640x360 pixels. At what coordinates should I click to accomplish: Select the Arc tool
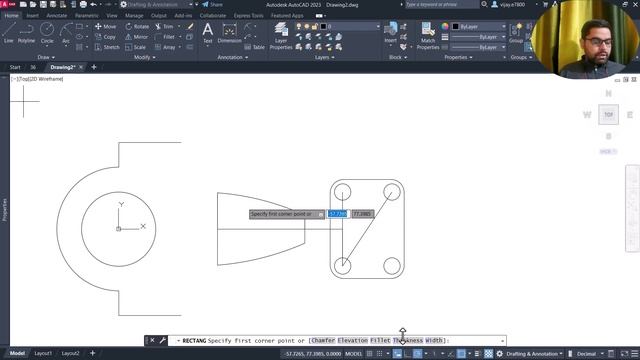point(66,33)
